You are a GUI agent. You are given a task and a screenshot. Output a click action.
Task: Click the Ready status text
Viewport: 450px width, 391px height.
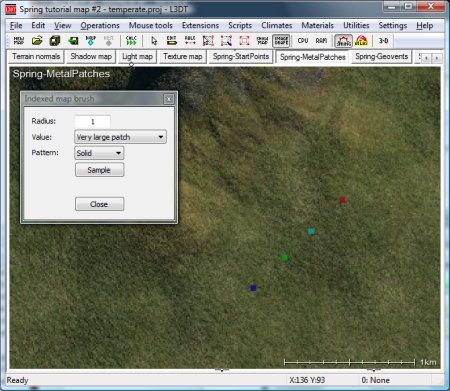(x=17, y=380)
